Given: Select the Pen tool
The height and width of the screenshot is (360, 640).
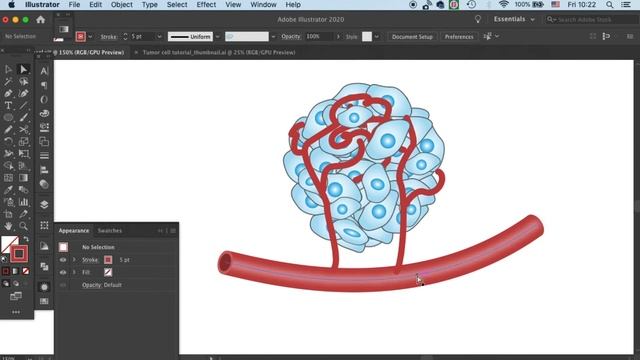Looking at the screenshot, I should [8, 93].
